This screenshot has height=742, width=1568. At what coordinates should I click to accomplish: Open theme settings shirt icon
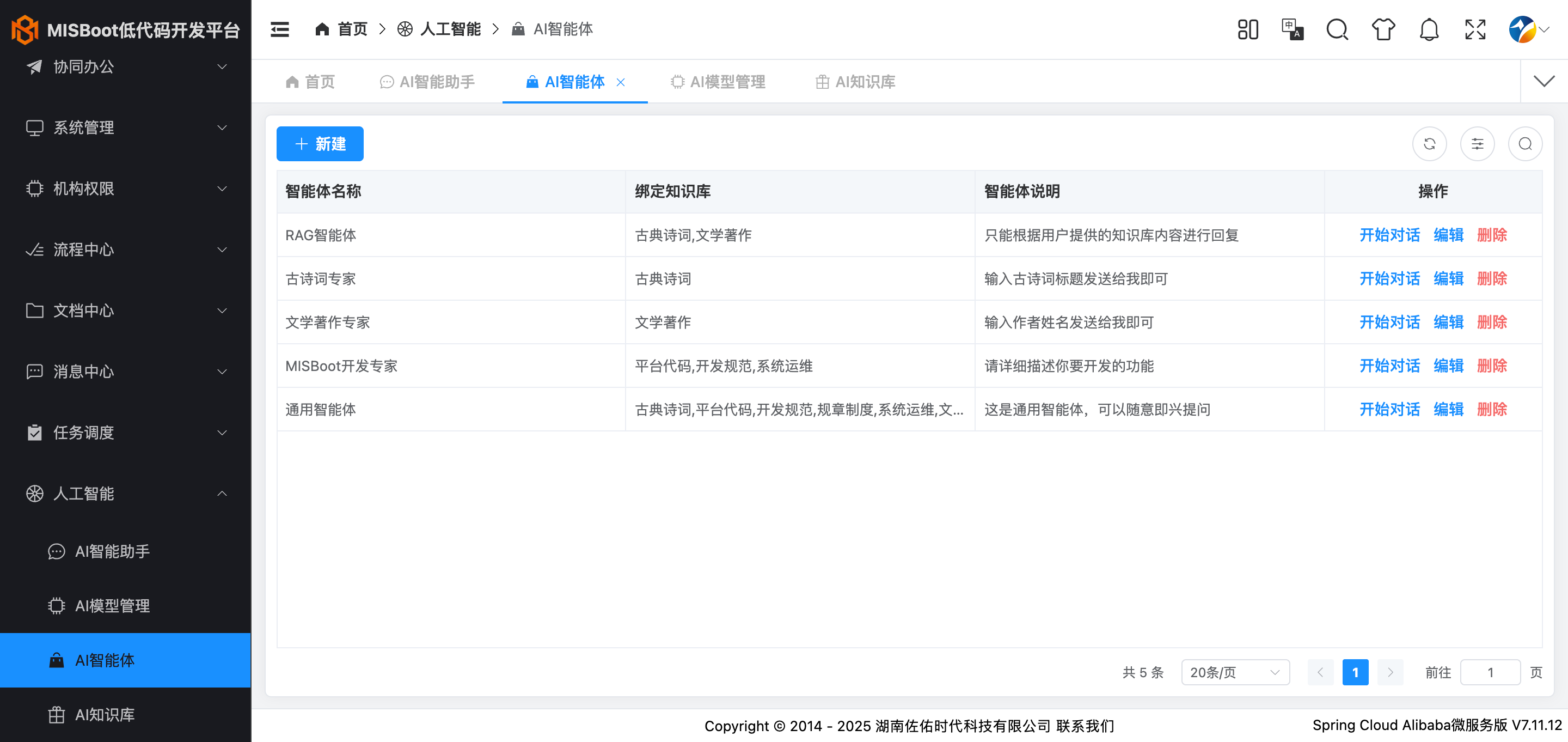coord(1383,29)
